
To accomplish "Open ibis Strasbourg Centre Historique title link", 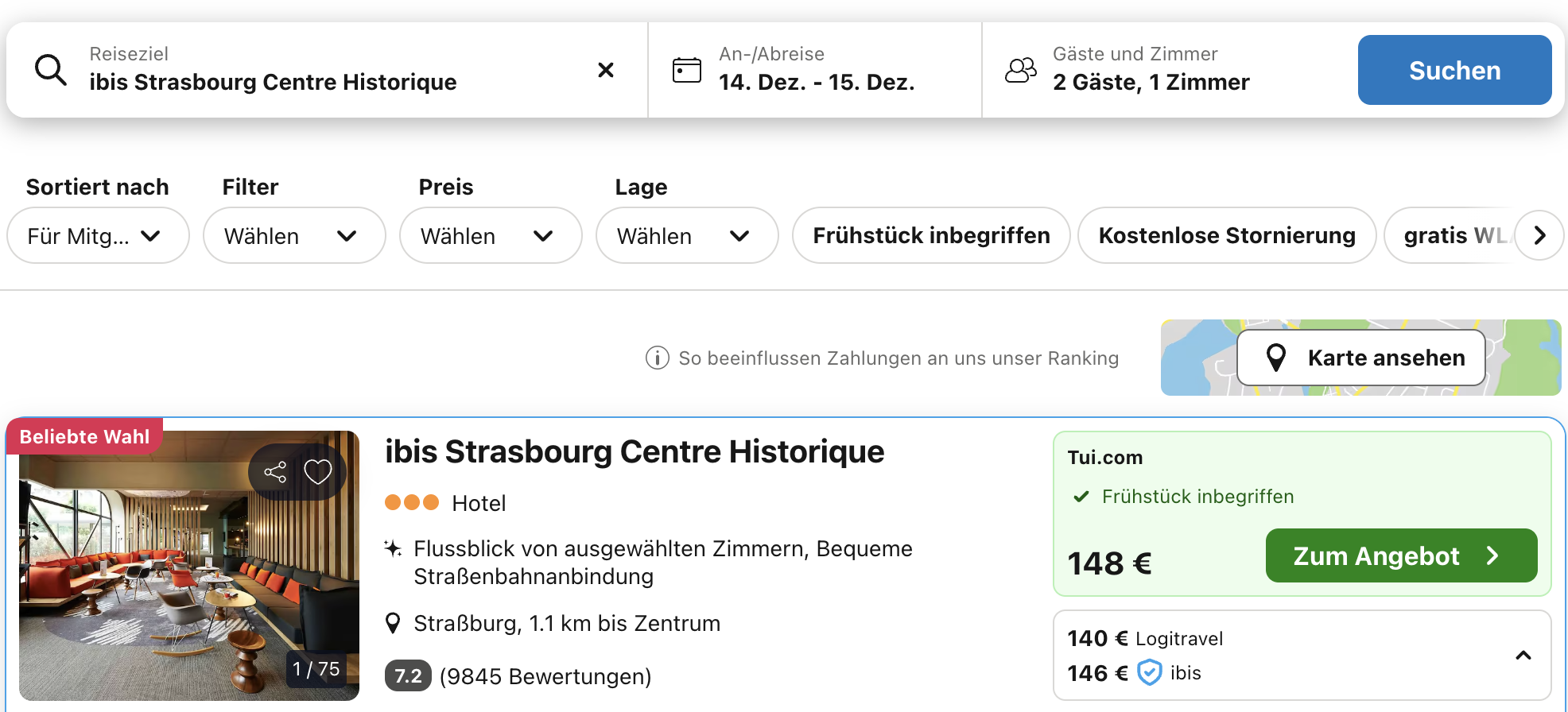I will tap(634, 451).
